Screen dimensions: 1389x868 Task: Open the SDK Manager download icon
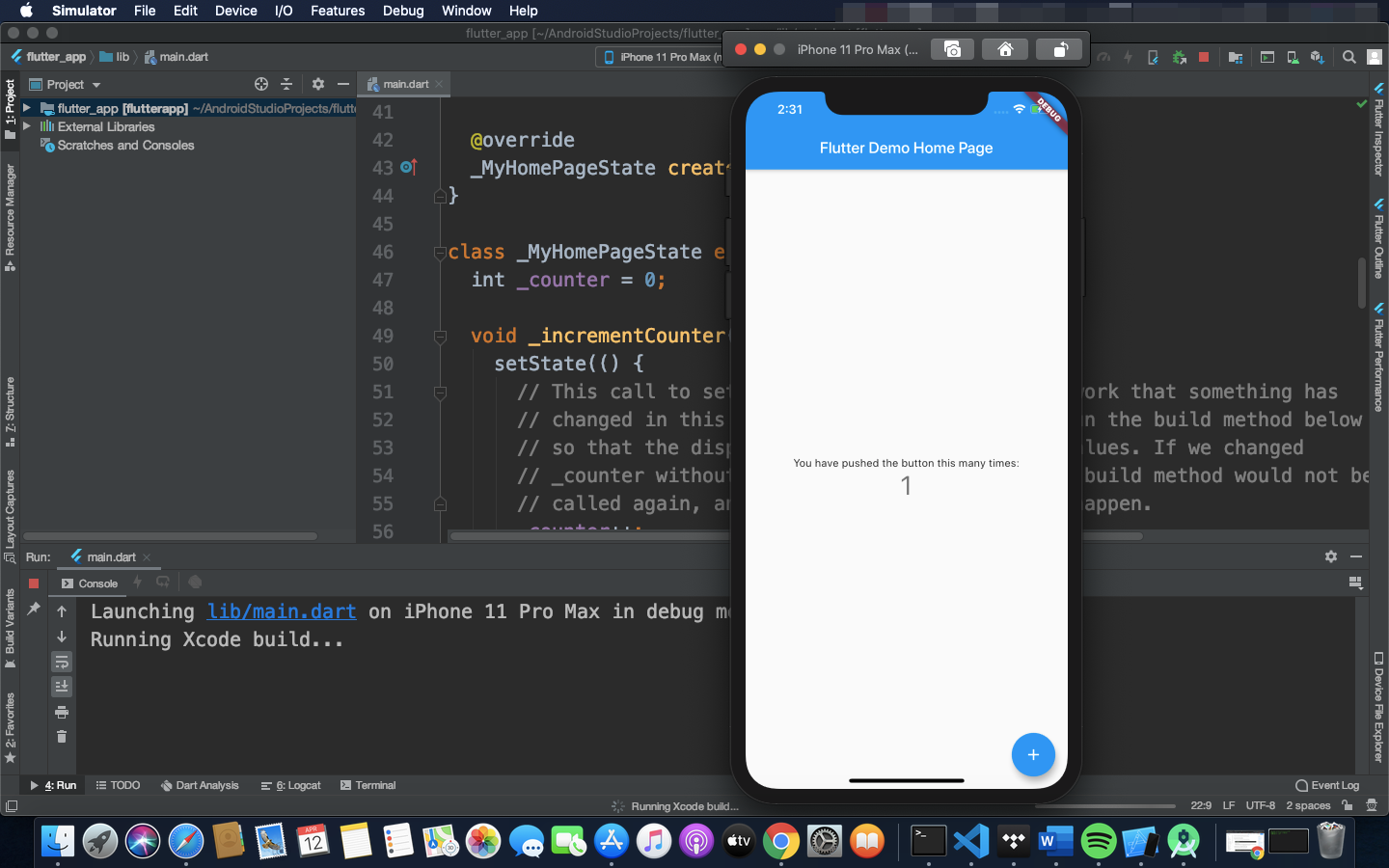1317,57
